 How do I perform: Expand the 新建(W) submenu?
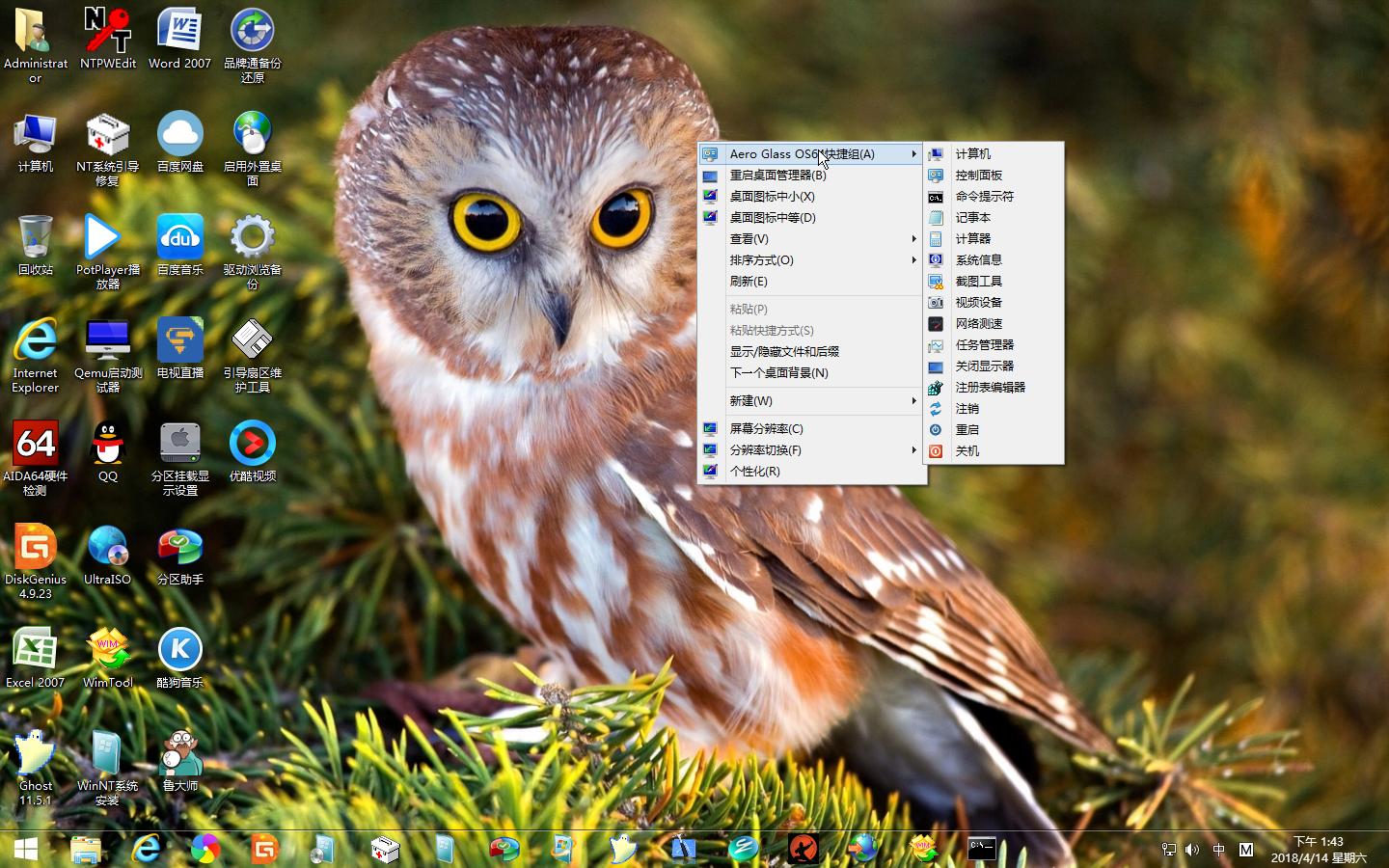(x=811, y=400)
